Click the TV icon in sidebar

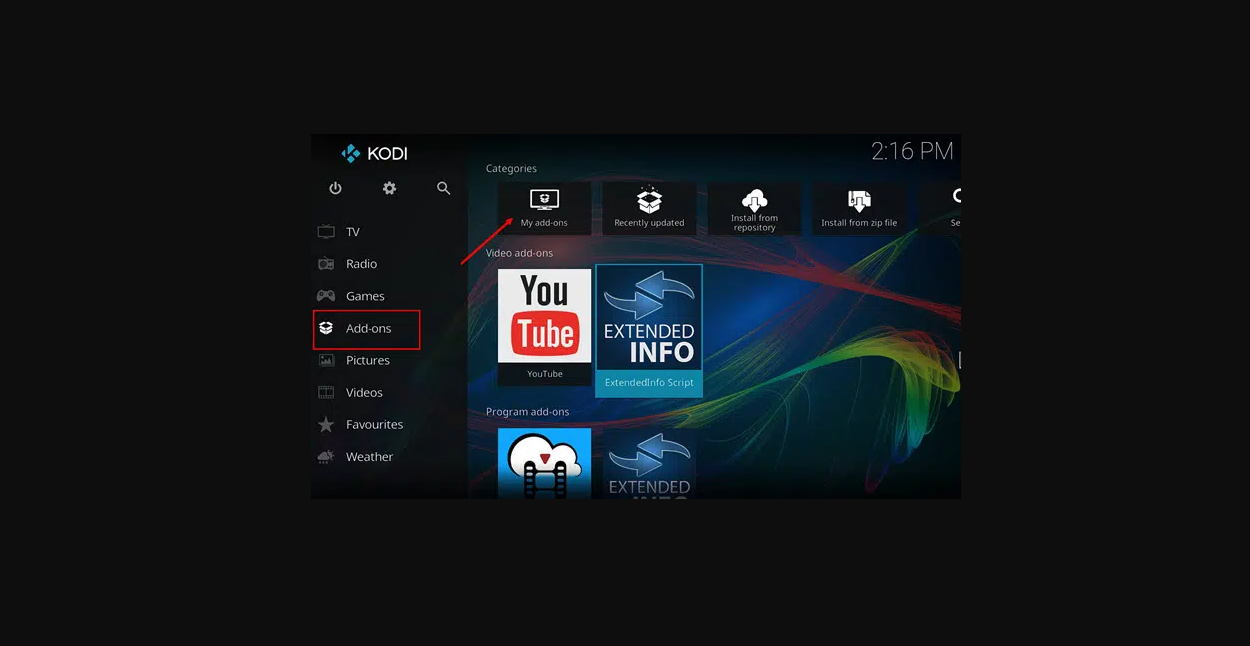(x=326, y=232)
